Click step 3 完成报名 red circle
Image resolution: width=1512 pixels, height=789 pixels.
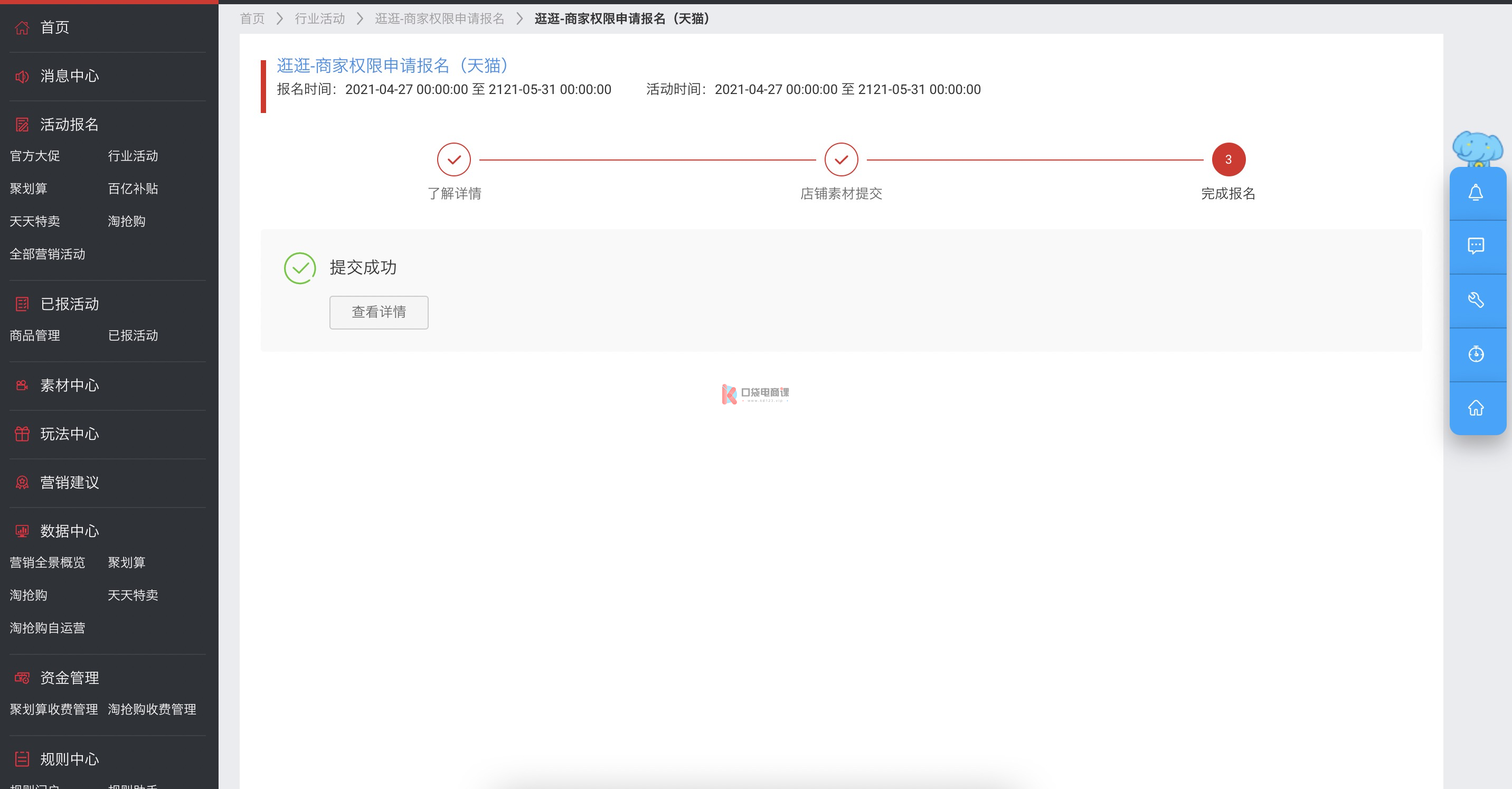[1228, 159]
